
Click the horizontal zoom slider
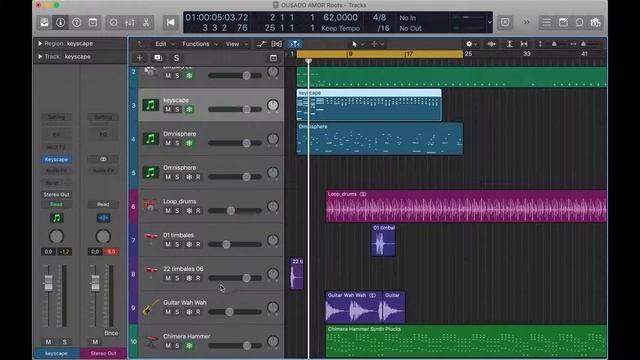point(589,44)
